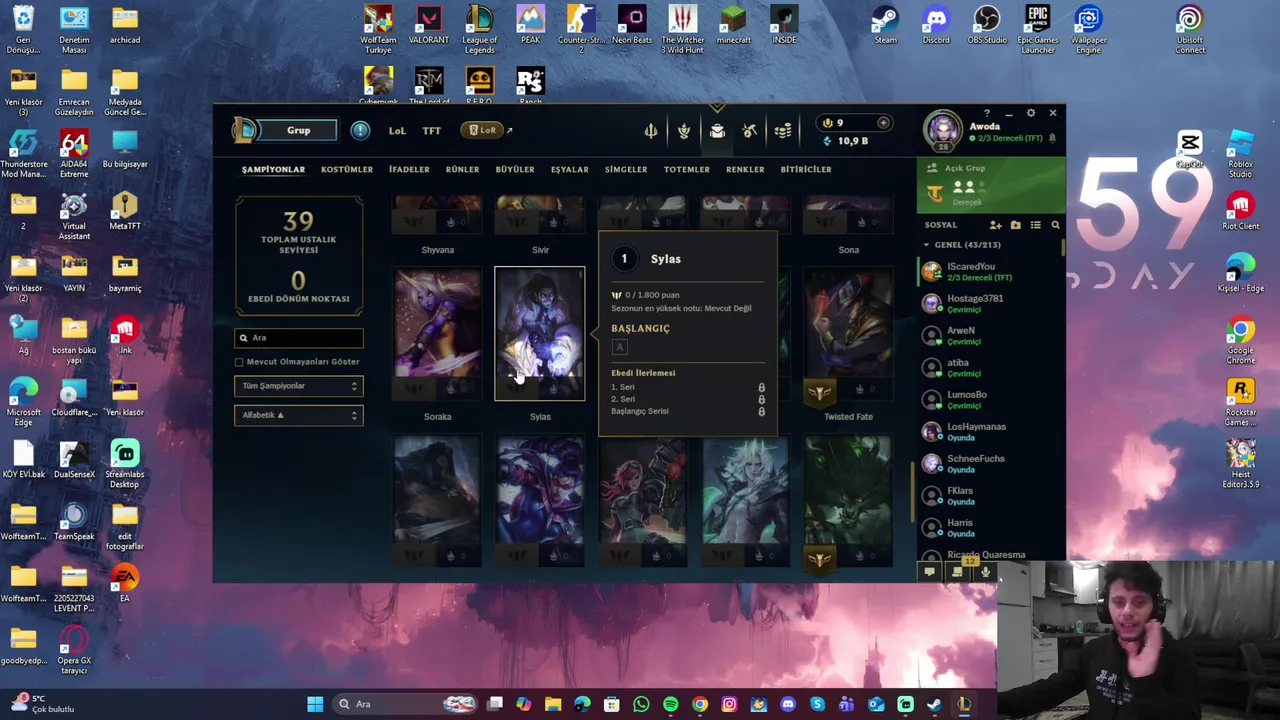The height and width of the screenshot is (720, 1280).
Task: Select the Twisted Fate champion card
Action: pos(848,334)
